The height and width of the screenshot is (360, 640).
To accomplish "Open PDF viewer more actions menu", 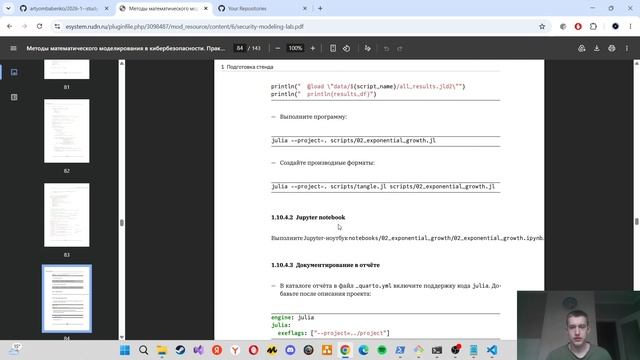I will [627, 48].
